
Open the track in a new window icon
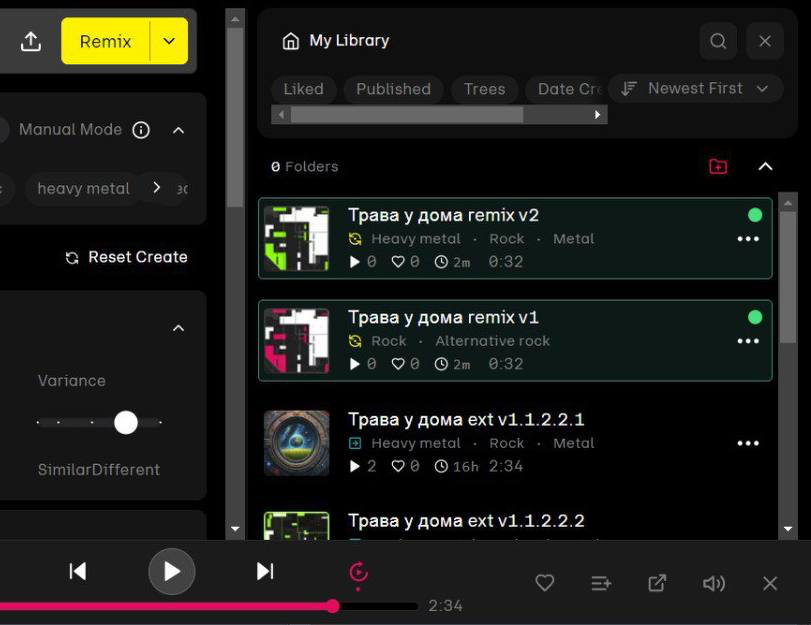point(657,584)
